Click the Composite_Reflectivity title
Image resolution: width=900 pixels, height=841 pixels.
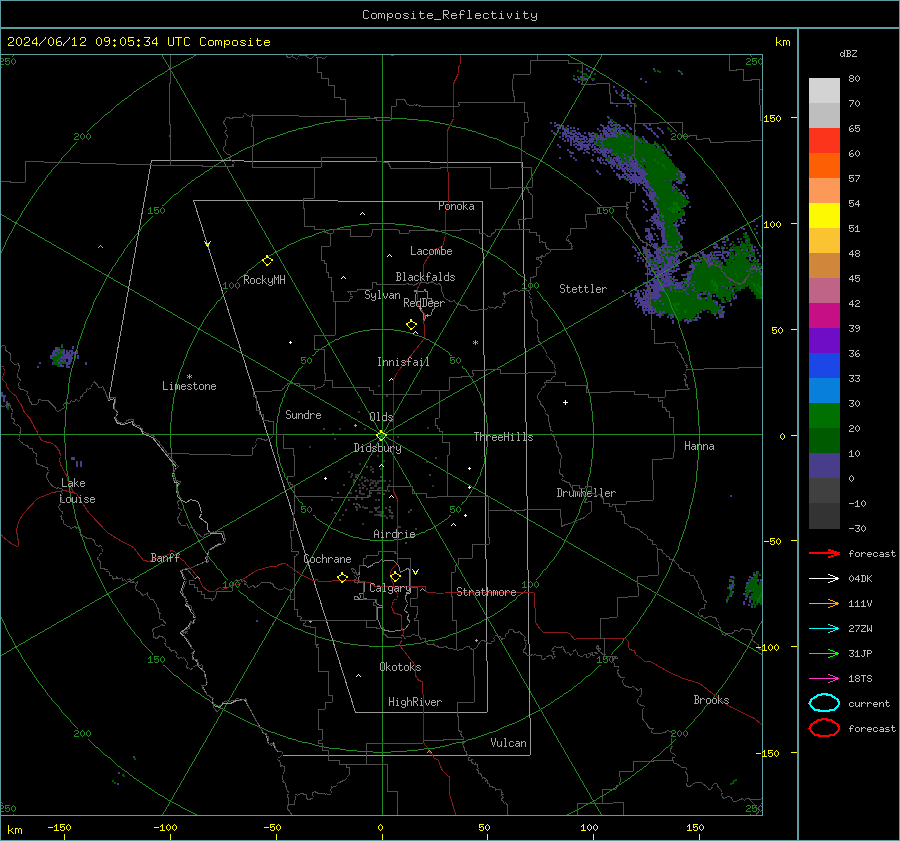450,15
